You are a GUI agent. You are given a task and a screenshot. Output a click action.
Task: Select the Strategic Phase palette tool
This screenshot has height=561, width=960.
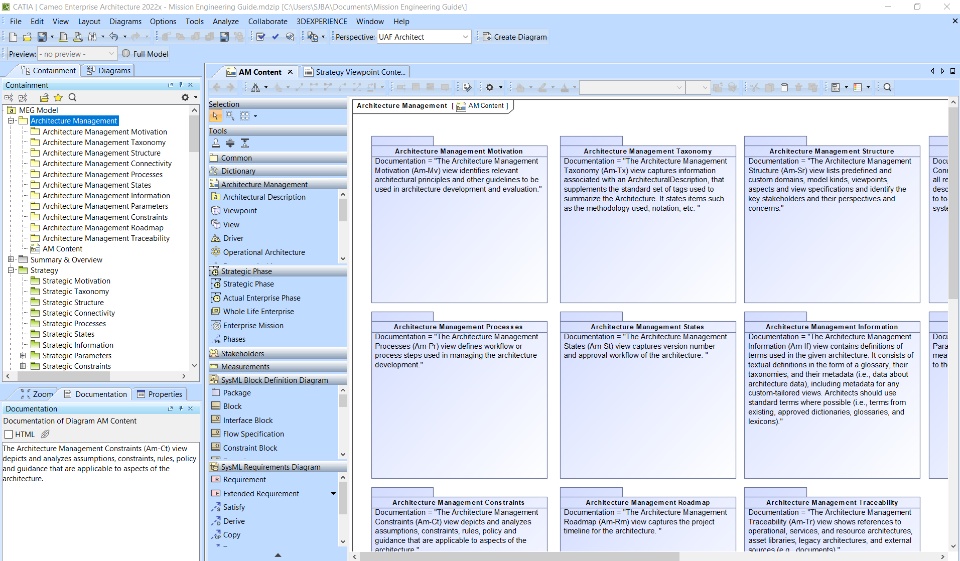(248, 284)
